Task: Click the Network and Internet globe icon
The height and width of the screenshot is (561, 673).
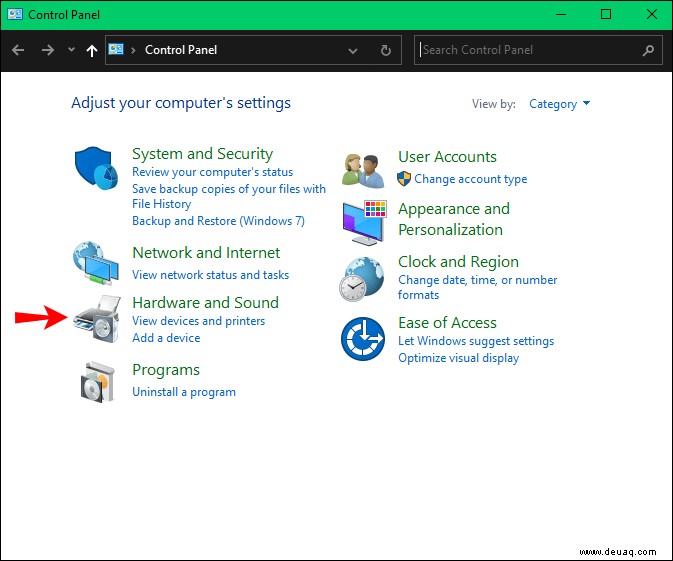Action: pos(96,264)
